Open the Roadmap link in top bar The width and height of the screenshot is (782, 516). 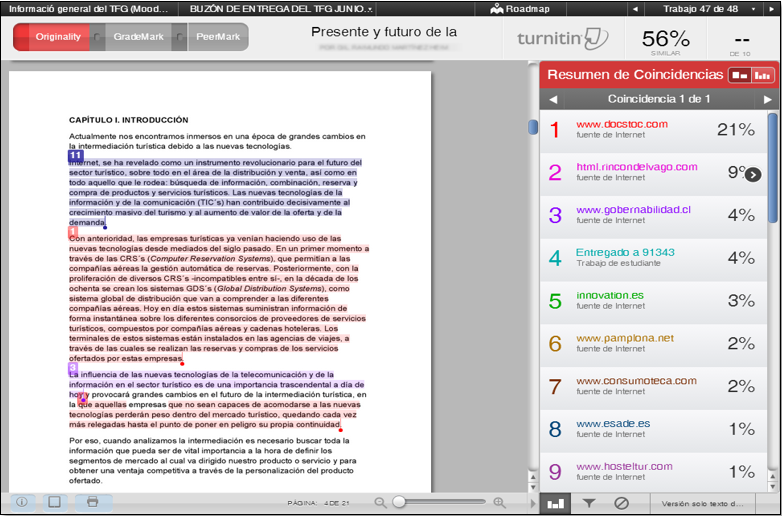tap(520, 8)
